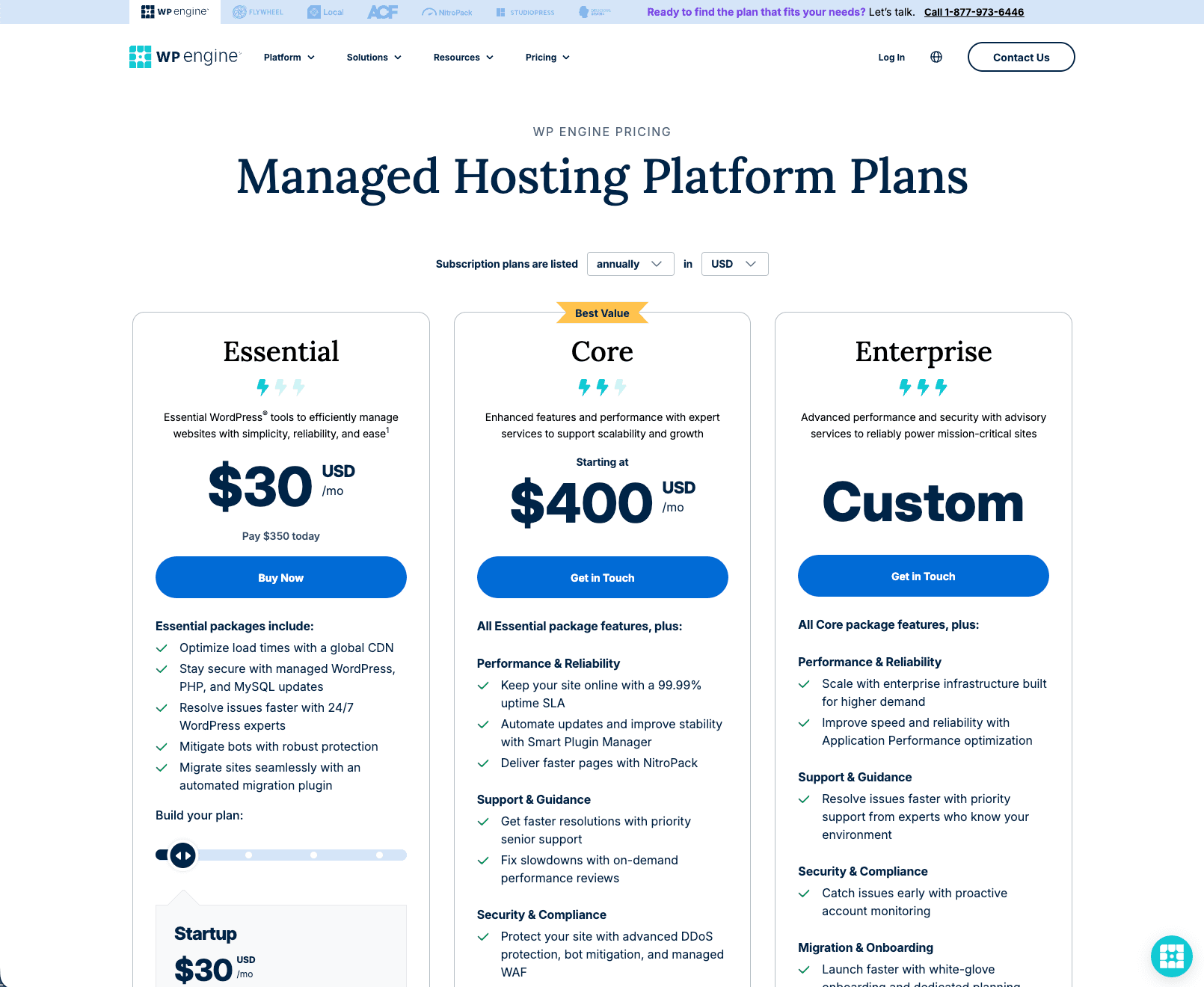1204x987 pixels.
Task: Click the Custom Enterprise price text
Action: [x=924, y=502]
